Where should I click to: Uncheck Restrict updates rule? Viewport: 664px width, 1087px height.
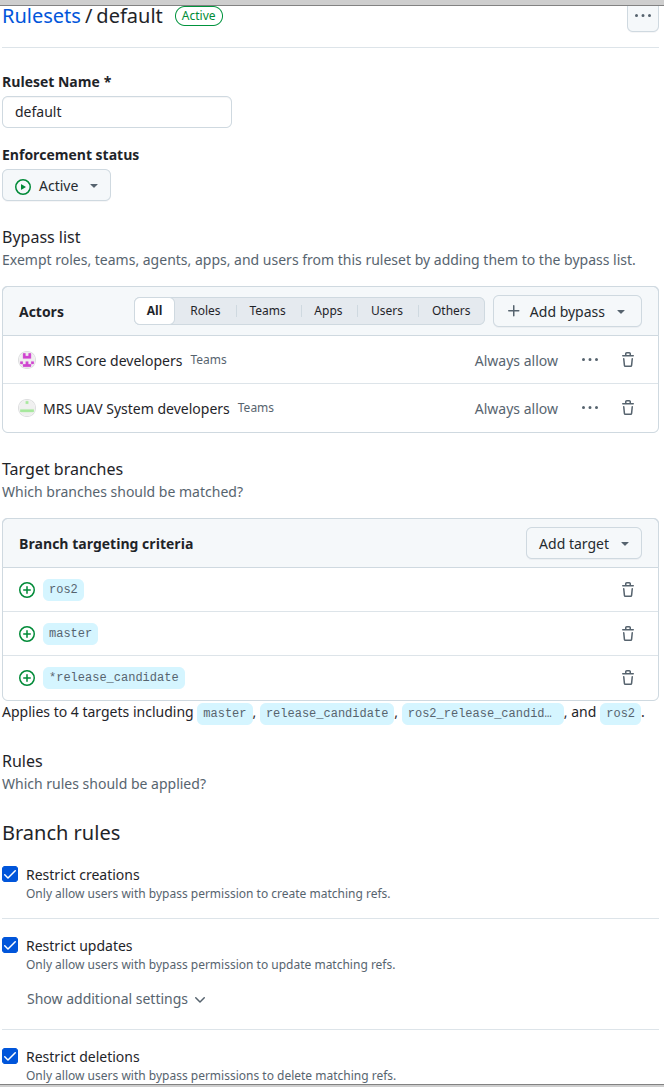pos(10,945)
